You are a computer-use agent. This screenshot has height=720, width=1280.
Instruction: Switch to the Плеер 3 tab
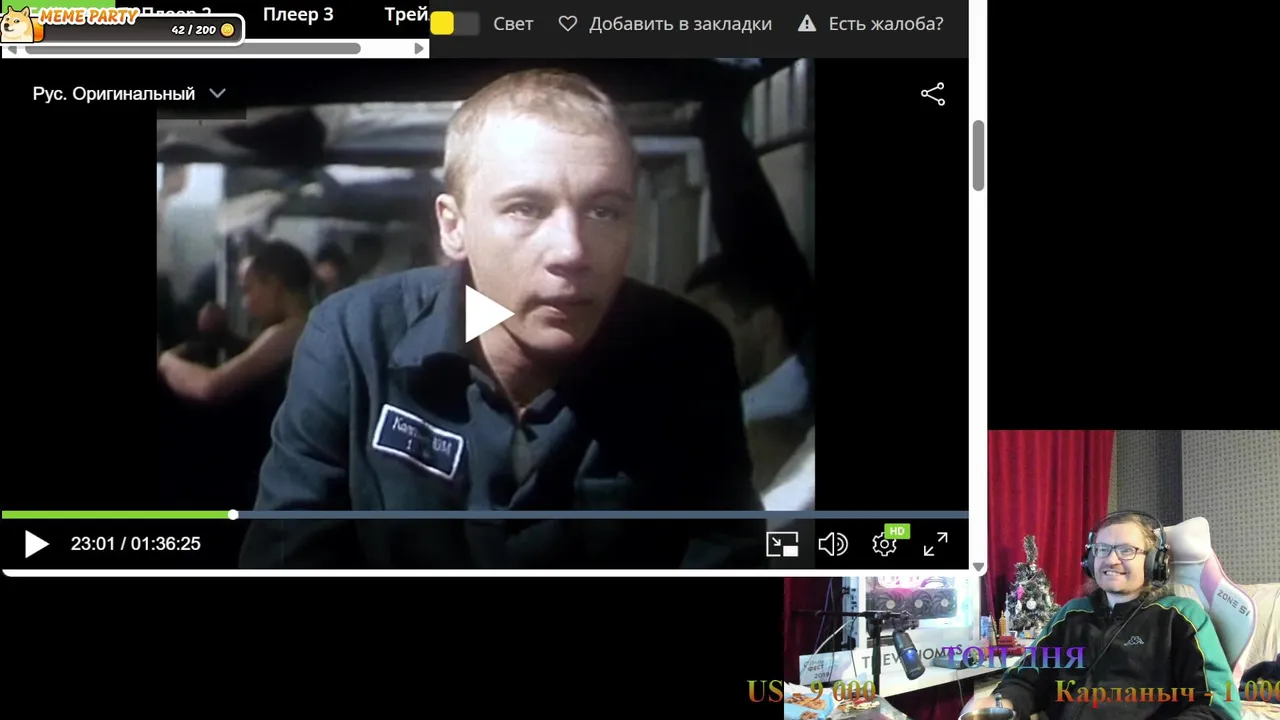click(x=298, y=15)
